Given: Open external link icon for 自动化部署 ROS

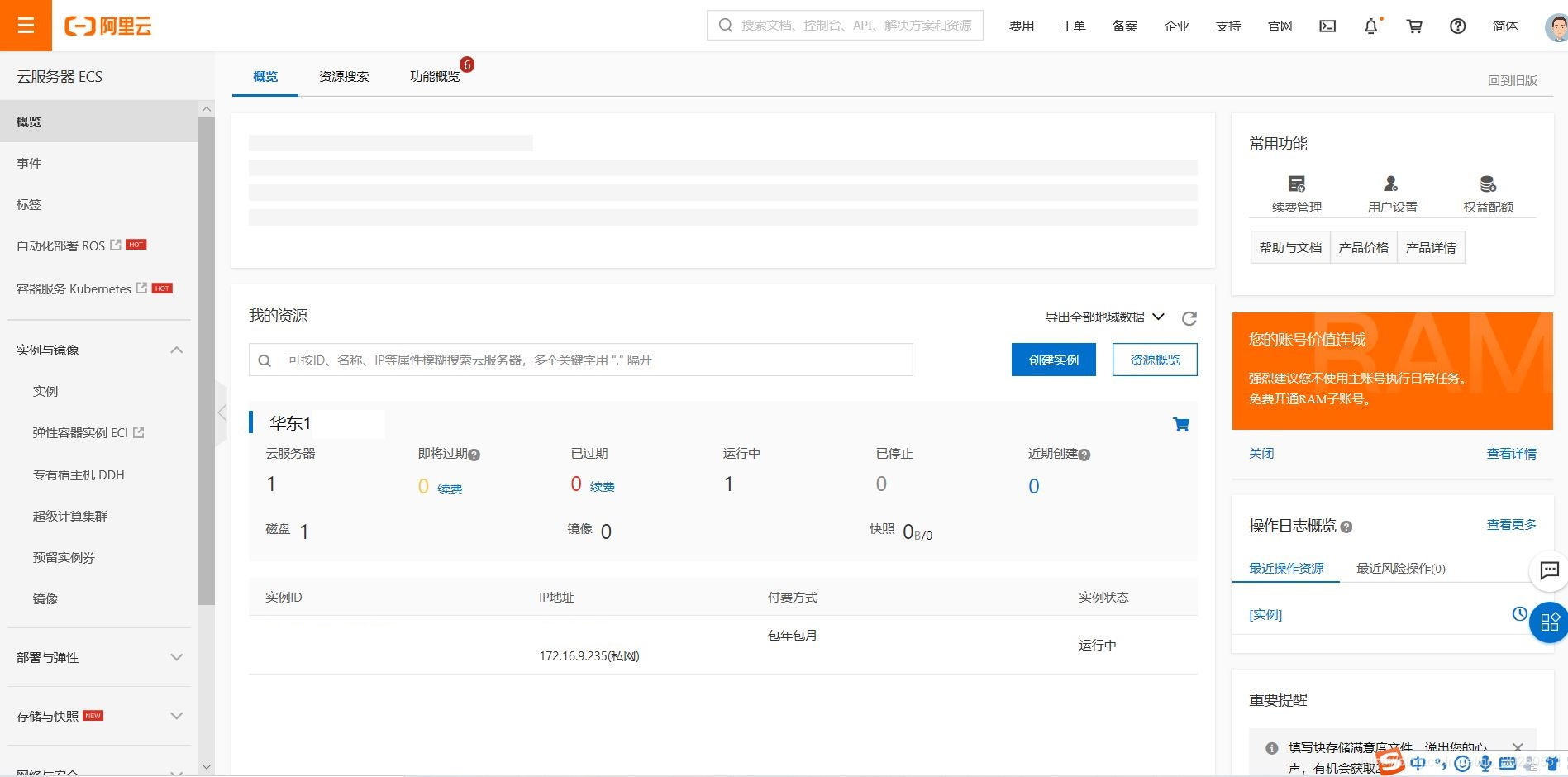Looking at the screenshot, I should (x=116, y=245).
